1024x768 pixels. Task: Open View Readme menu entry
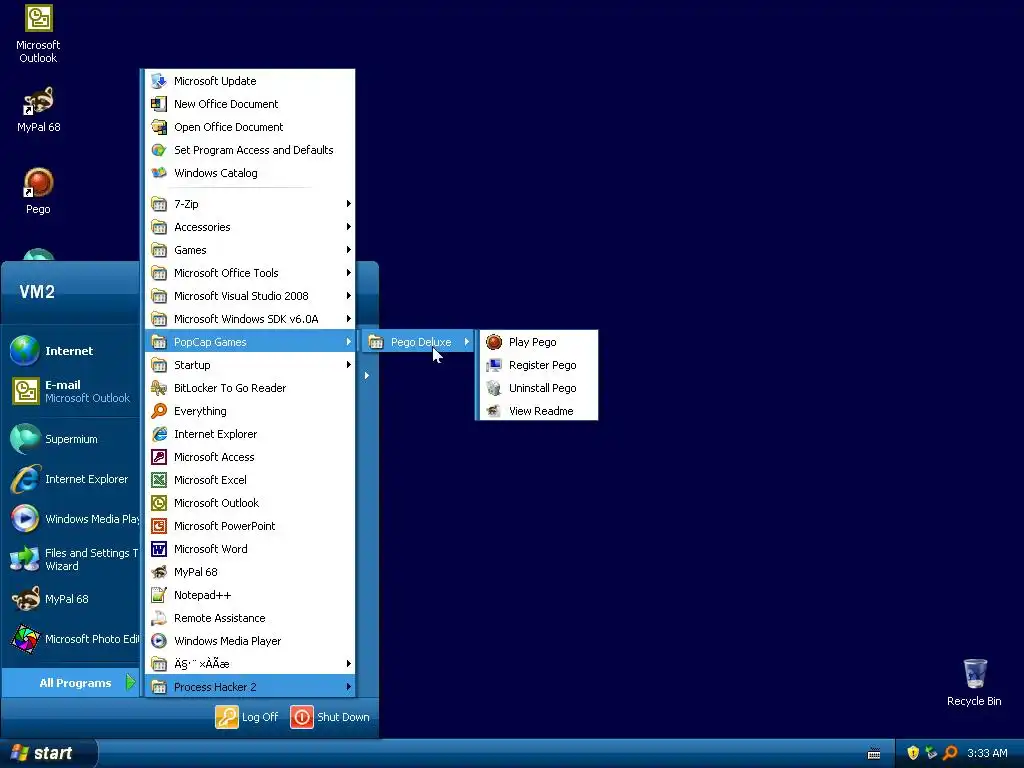pos(538,411)
